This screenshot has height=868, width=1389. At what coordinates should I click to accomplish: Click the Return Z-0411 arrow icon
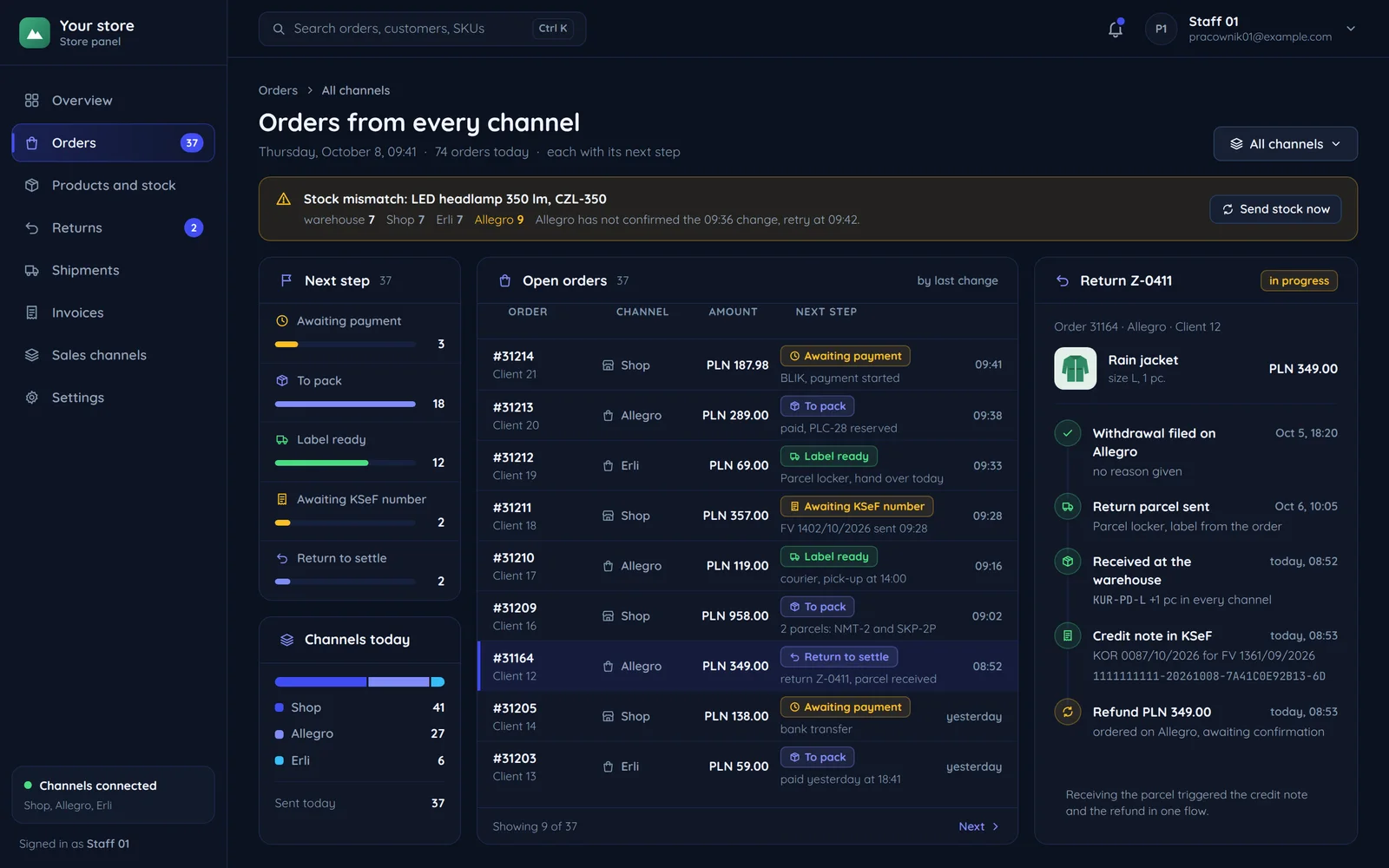[1063, 280]
